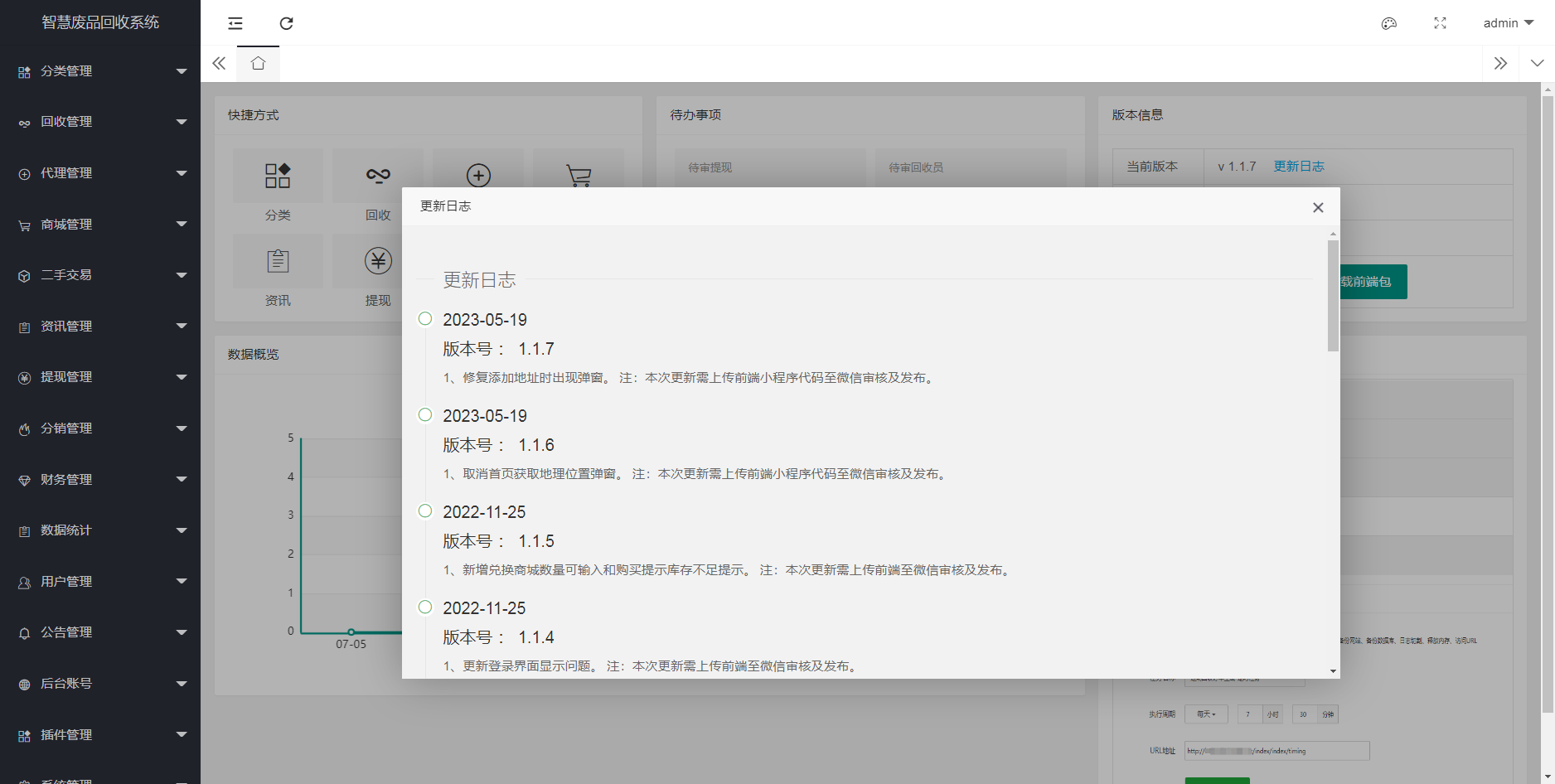
Task: Click the 07-05 data point on chart
Action: coord(351,632)
